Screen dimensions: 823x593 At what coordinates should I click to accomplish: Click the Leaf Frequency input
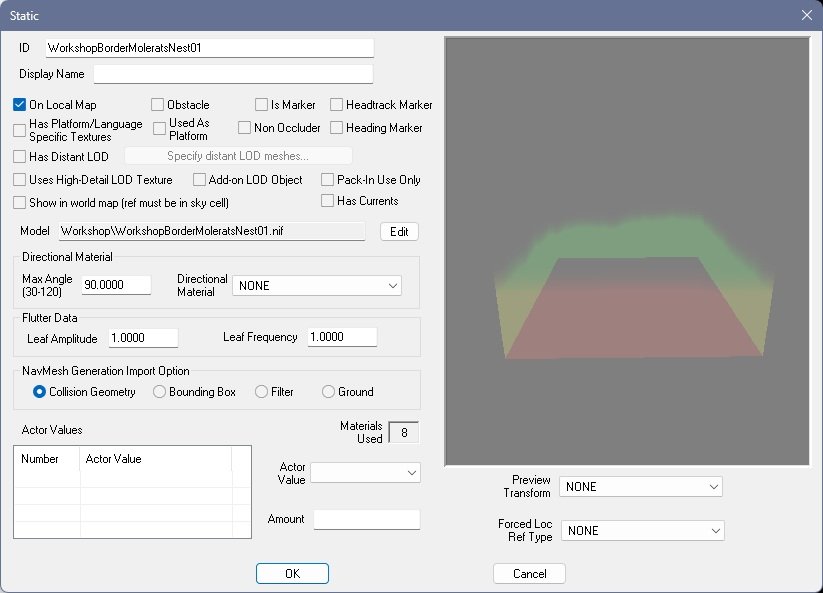(342, 337)
